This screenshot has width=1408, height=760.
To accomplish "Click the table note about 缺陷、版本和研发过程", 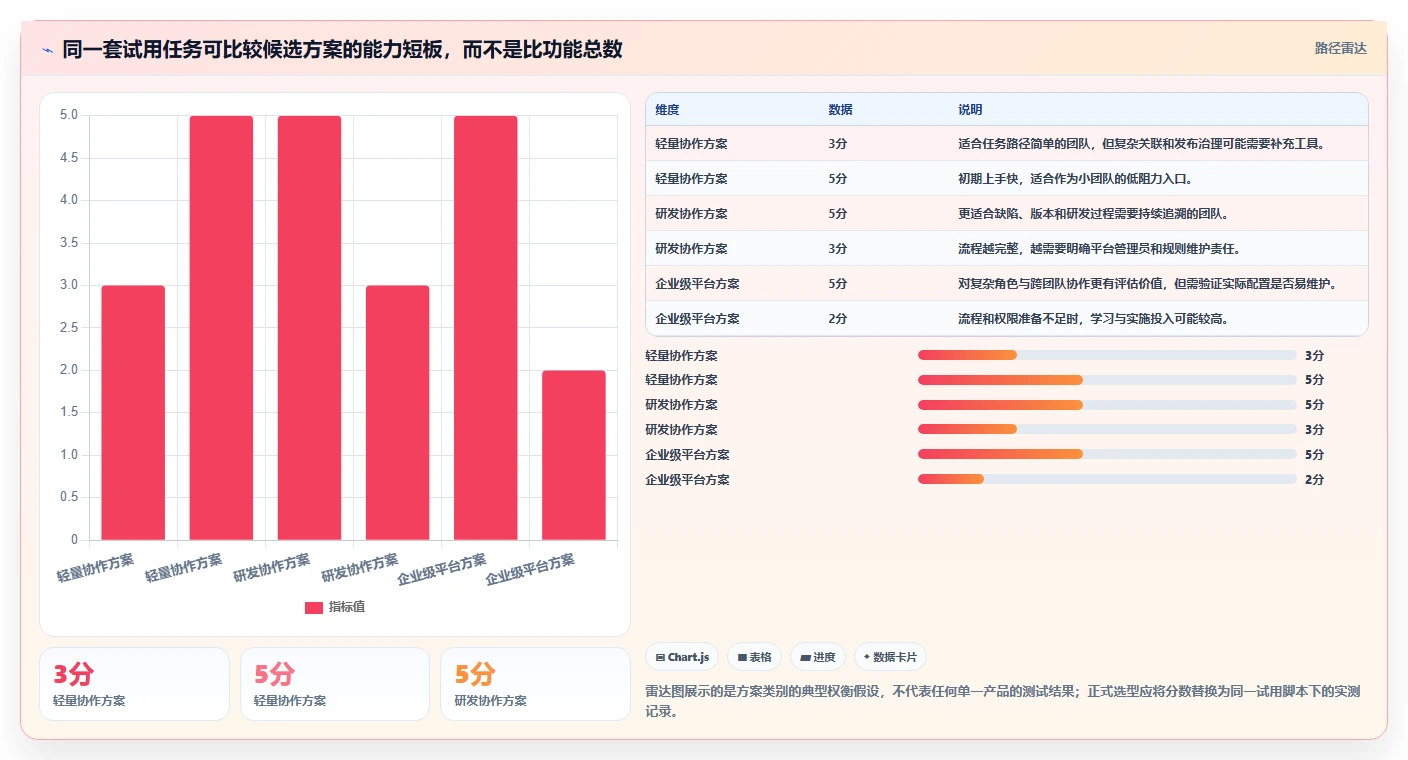I will 1093,214.
